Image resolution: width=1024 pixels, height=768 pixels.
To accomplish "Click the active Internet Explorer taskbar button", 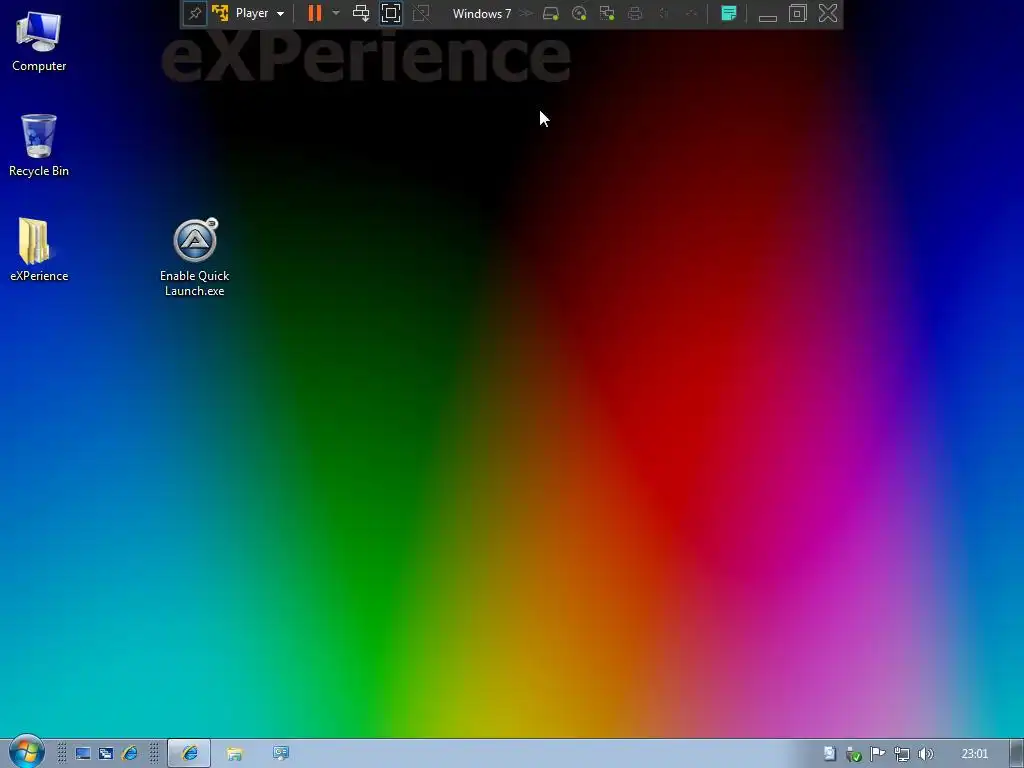I will tap(189, 754).
